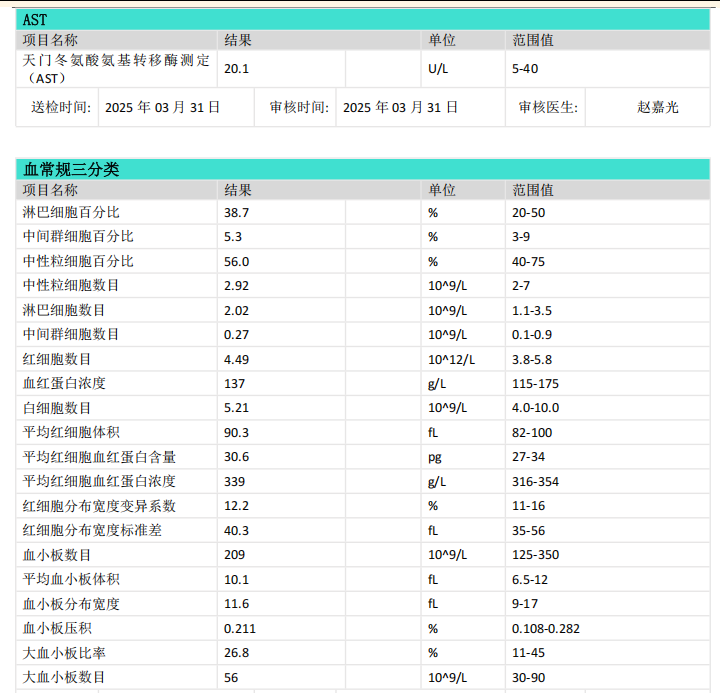
Task: Select the 大血小板比率 value 26.8
Action: [x=236, y=652]
